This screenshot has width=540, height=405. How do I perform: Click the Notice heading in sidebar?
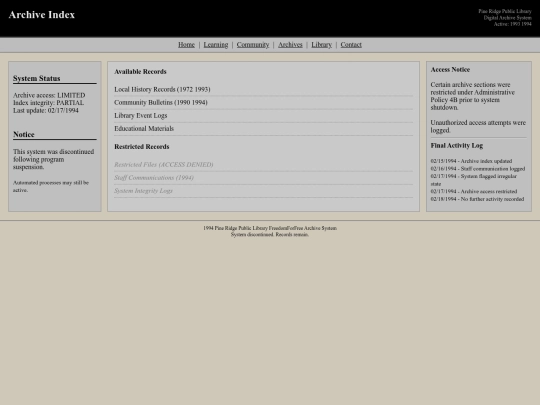[24, 134]
